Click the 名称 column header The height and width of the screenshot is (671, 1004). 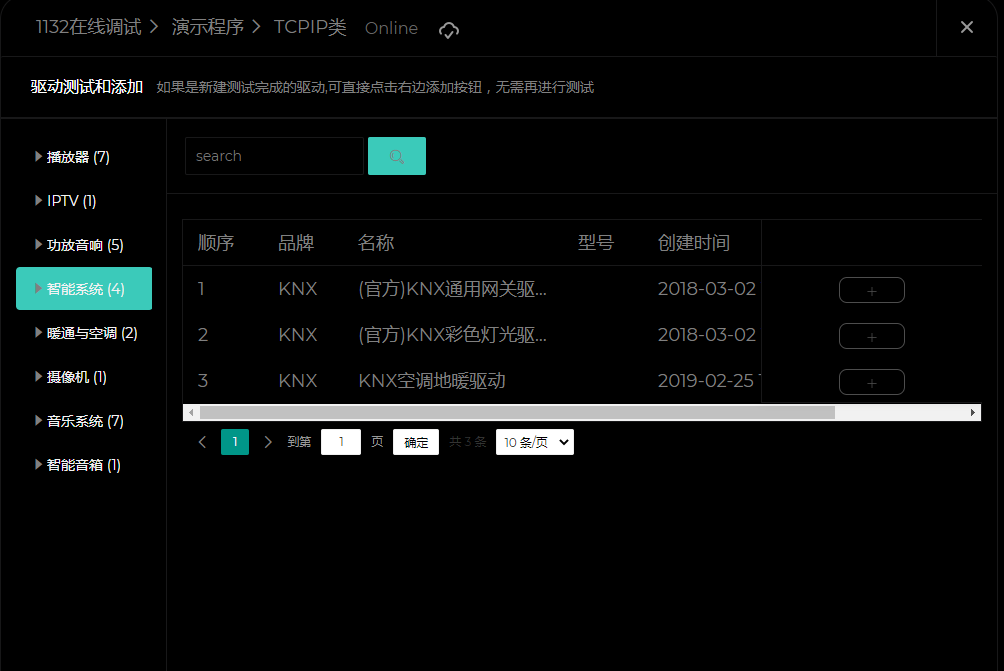[x=376, y=243]
